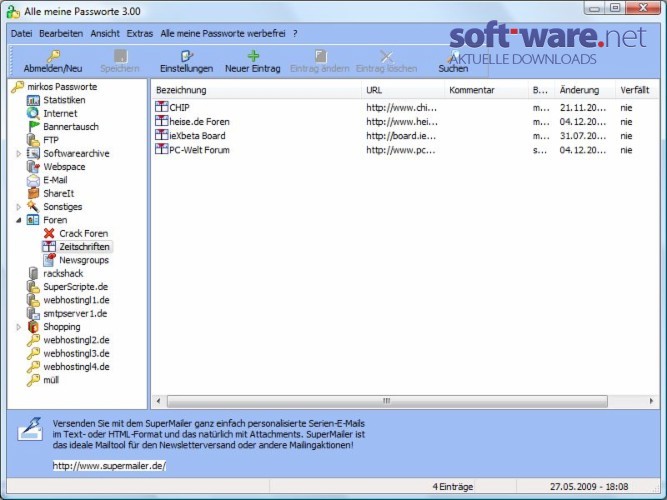Select the smtpserver1.de icon
This screenshot has width=667, height=500.
[33, 314]
